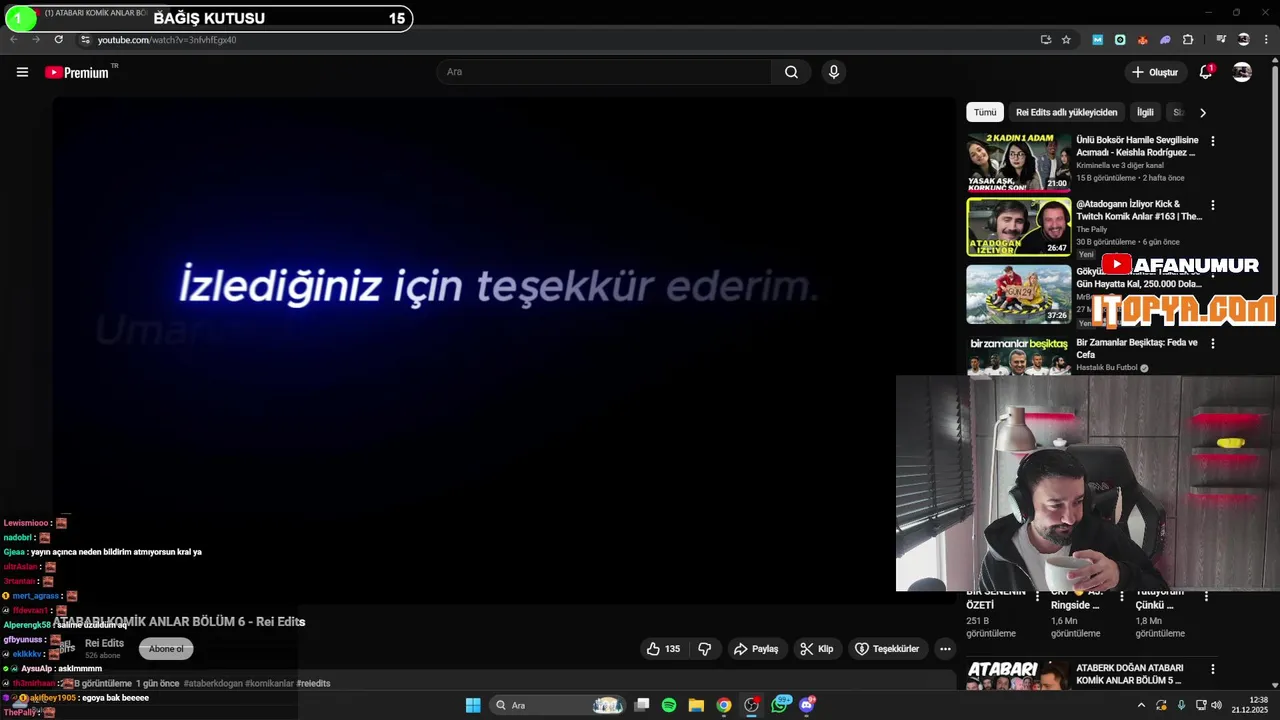Viewport: 1280px width, 720px height.
Task: Select the Tümü filter chip
Action: tap(985, 112)
